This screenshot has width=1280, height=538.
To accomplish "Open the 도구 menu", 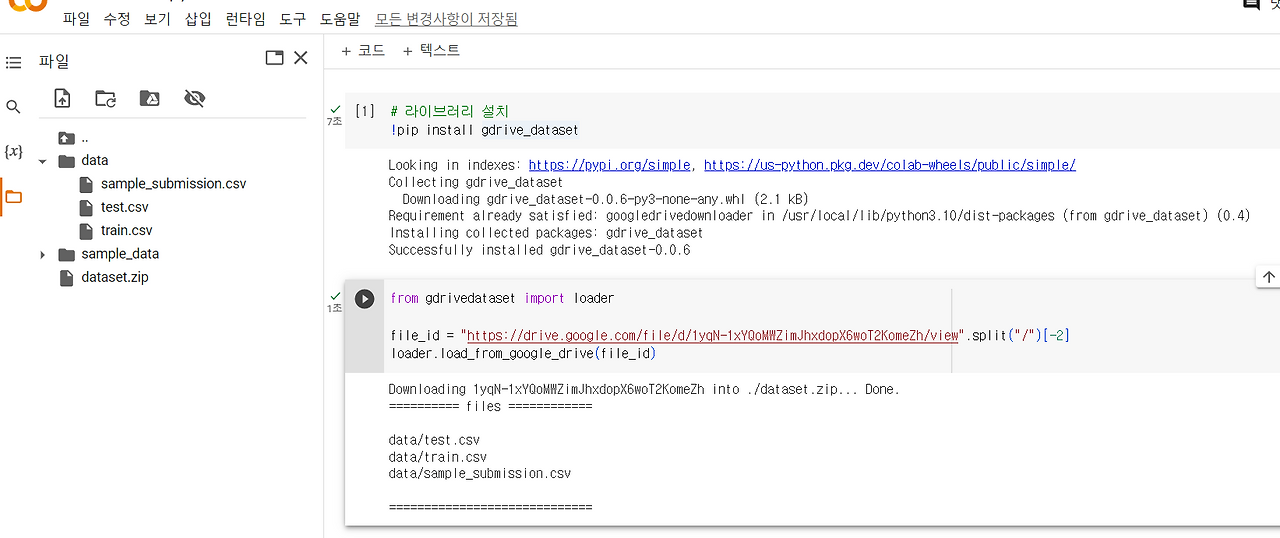I will point(293,19).
